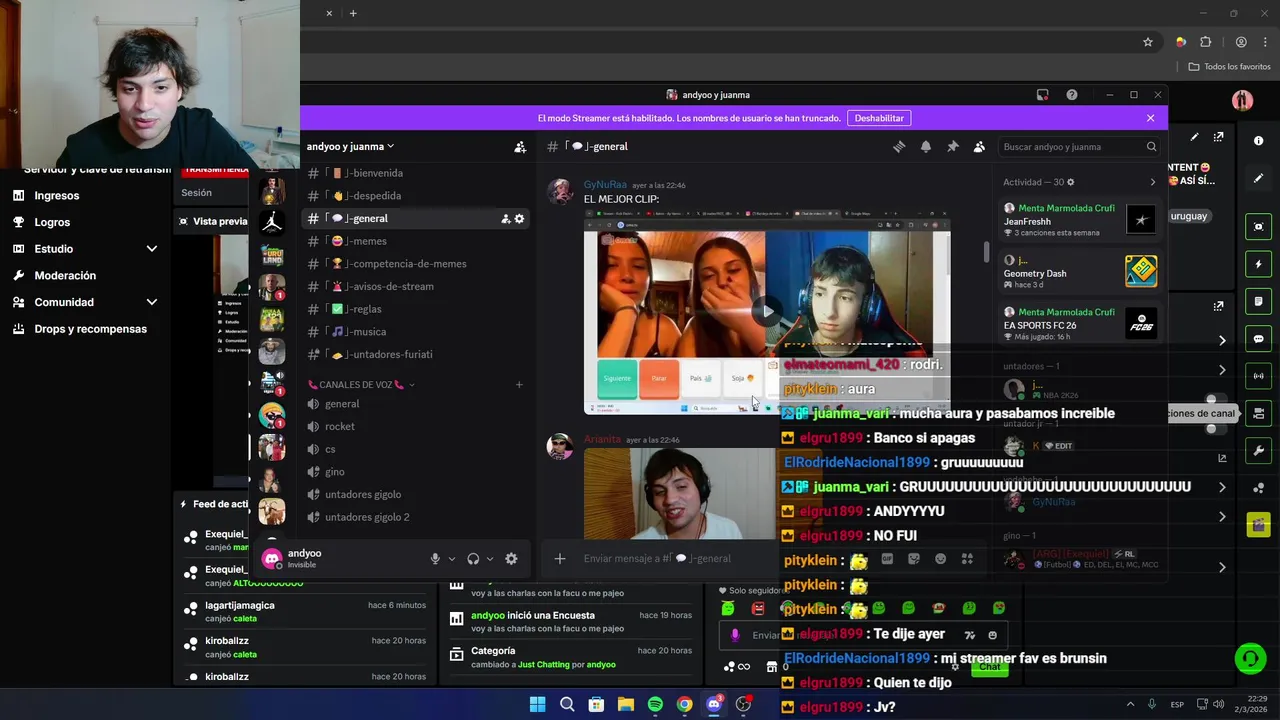Open the musica text channel
The image size is (1280, 720).
pyautogui.click(x=417, y=332)
